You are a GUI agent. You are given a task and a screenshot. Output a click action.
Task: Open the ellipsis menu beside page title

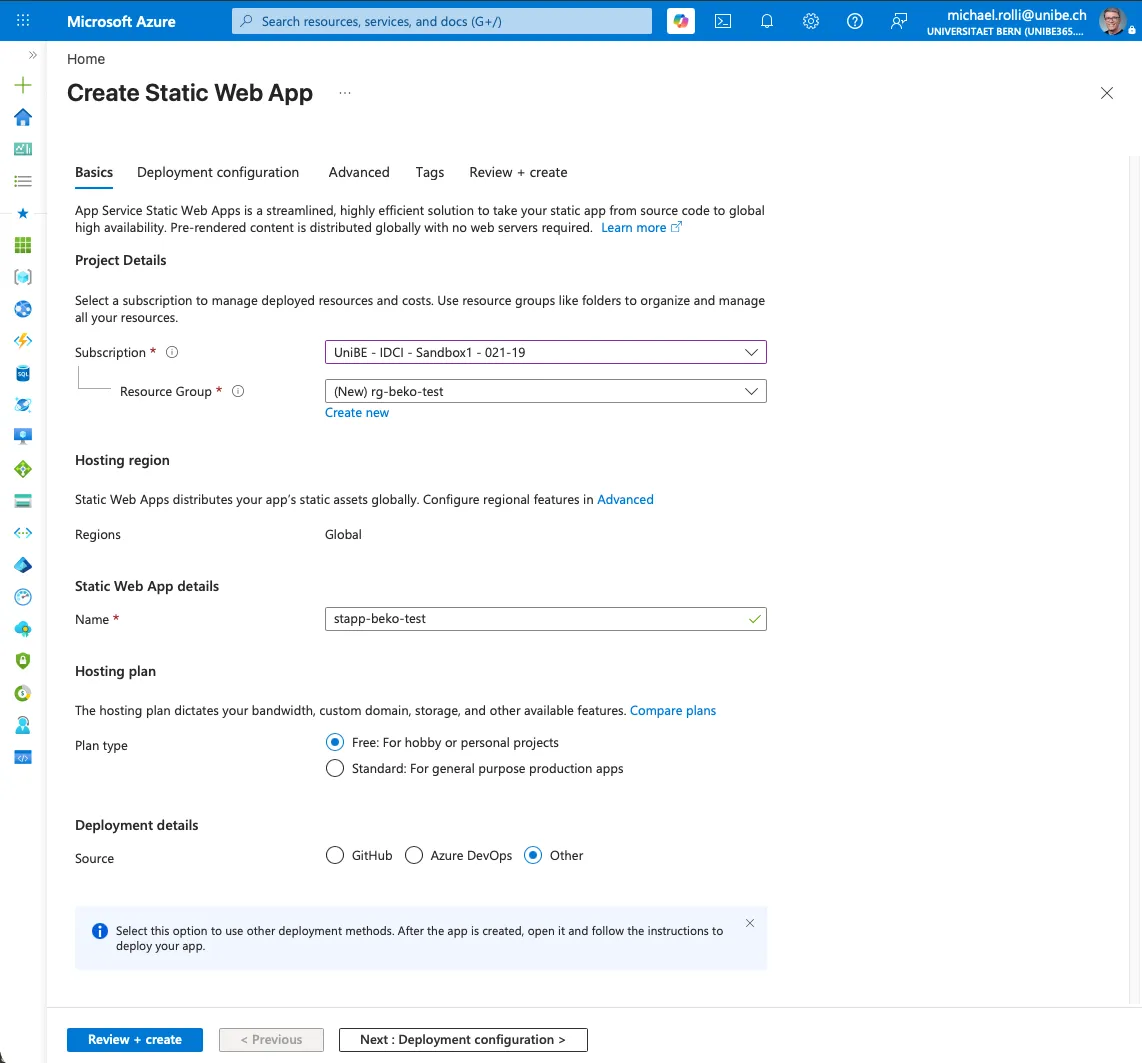[344, 93]
